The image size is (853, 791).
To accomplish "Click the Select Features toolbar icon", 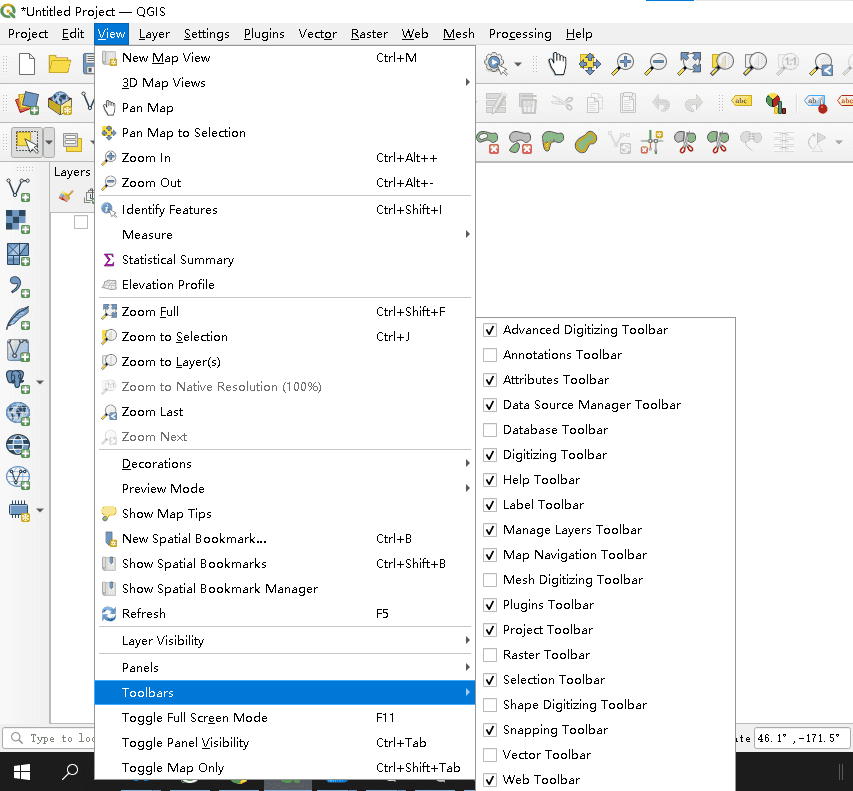I will coord(27,142).
